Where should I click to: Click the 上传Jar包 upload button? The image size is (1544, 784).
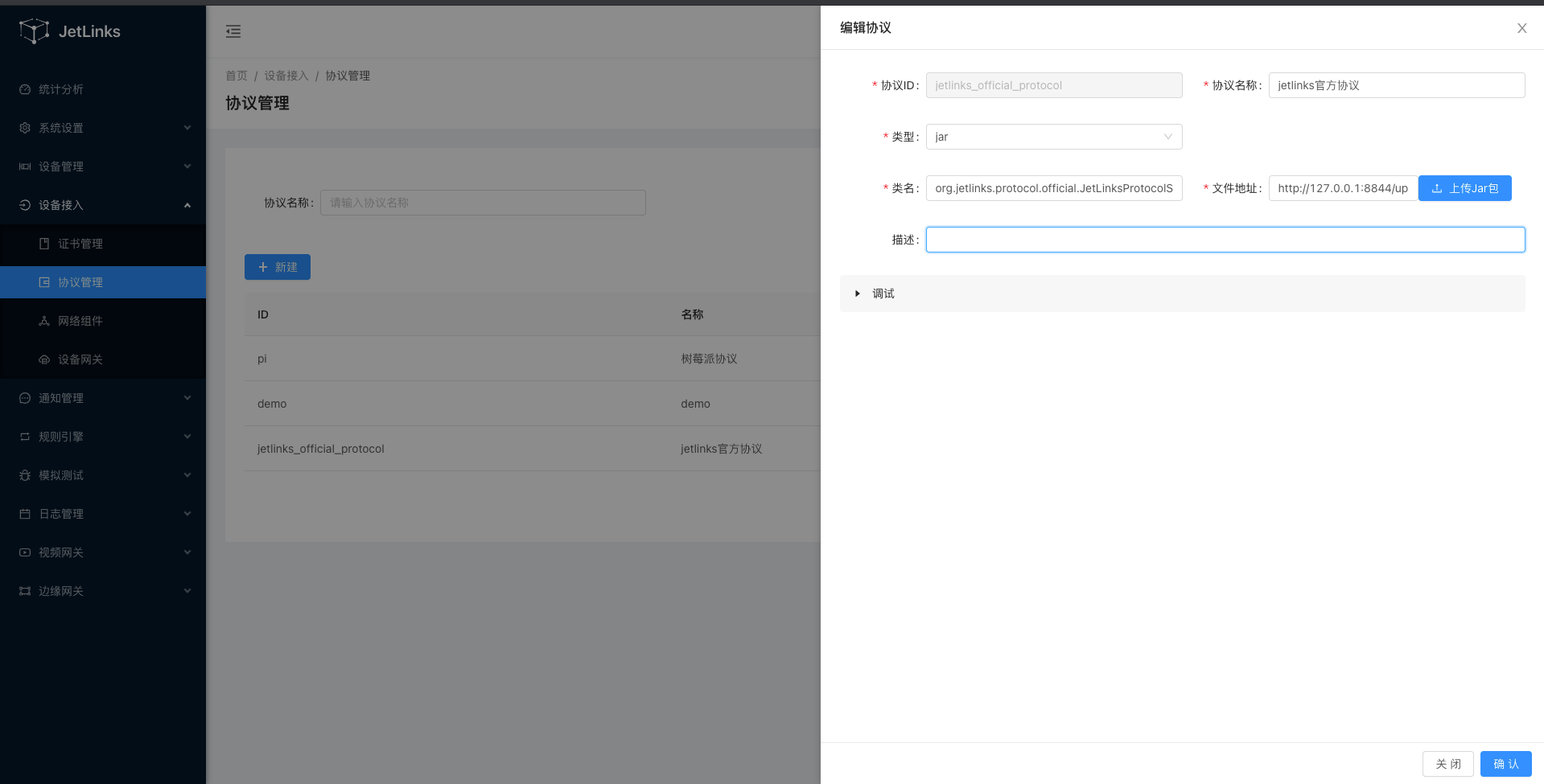(x=1464, y=188)
